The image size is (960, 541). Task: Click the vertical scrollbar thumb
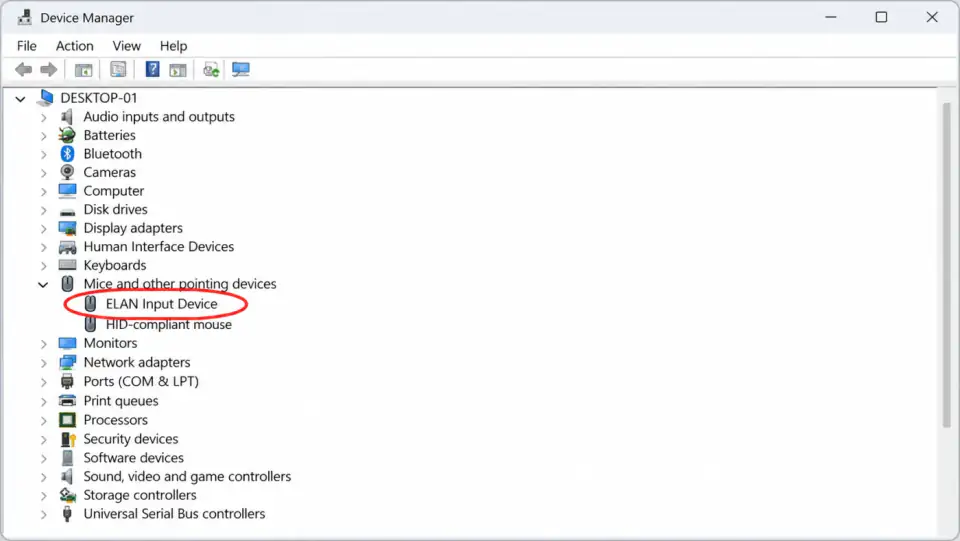point(947,264)
